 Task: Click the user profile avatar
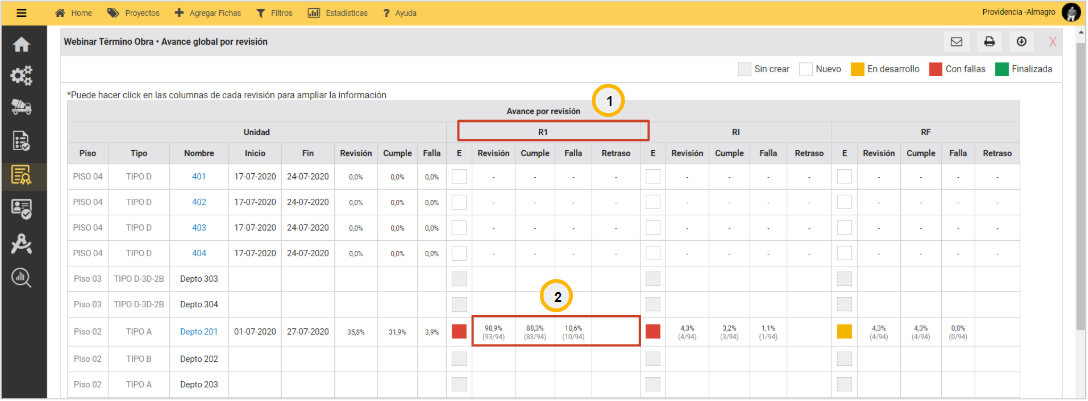tap(1071, 12)
